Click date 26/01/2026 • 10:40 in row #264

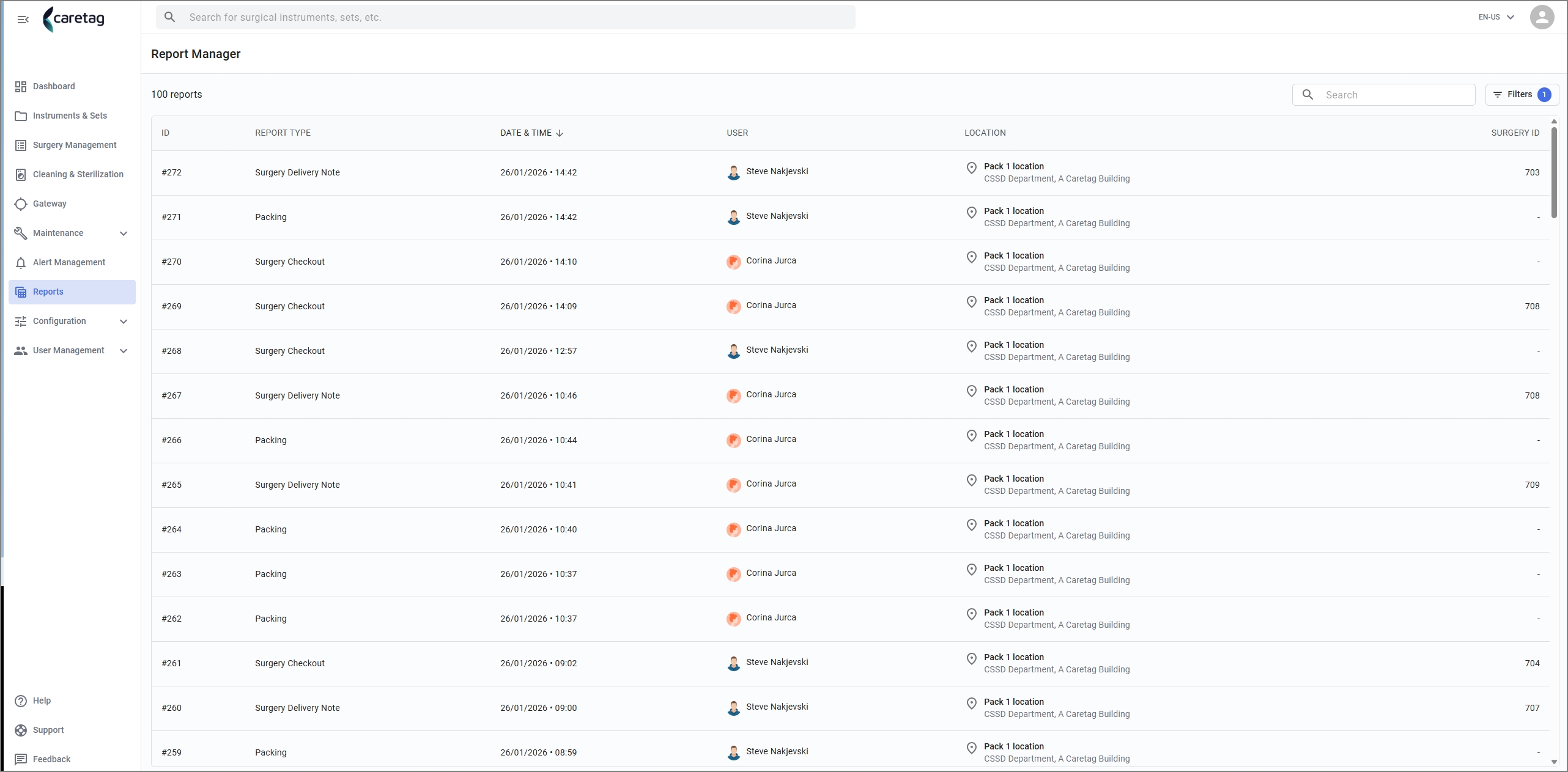click(538, 530)
